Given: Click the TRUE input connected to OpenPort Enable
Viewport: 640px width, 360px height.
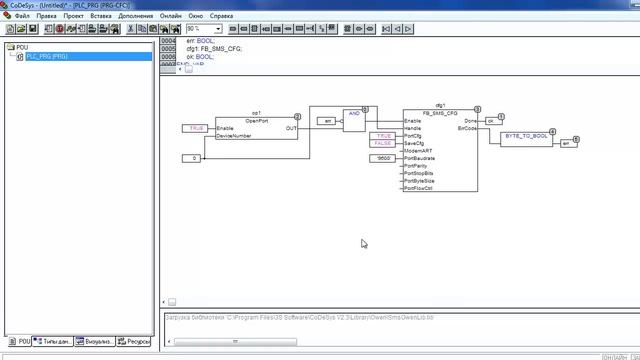Looking at the screenshot, I should (x=195, y=128).
